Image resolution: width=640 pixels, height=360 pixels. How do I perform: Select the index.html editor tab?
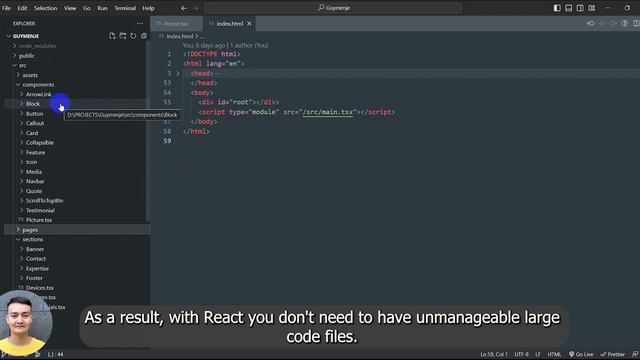tap(229, 24)
